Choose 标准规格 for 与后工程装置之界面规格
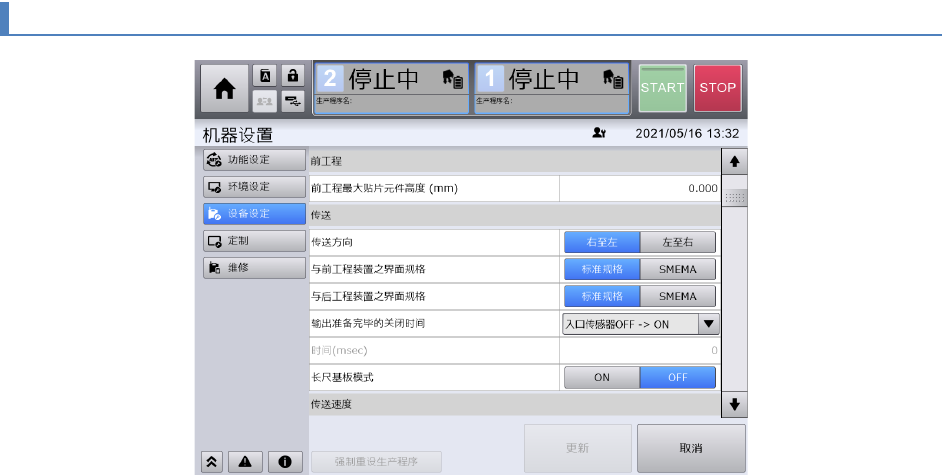Screen dimensions: 942x475 coord(602,296)
